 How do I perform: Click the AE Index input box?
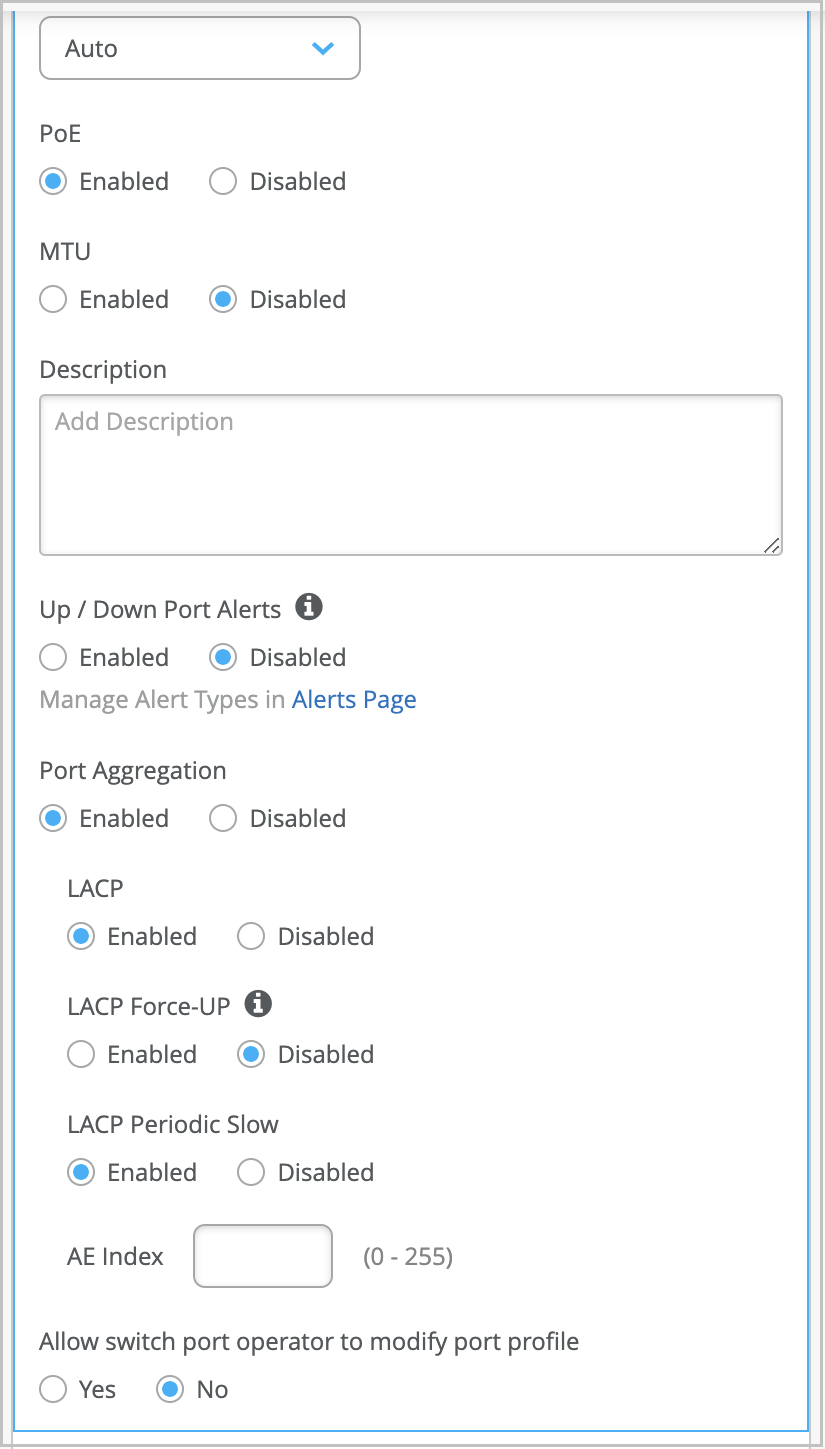click(x=262, y=1256)
